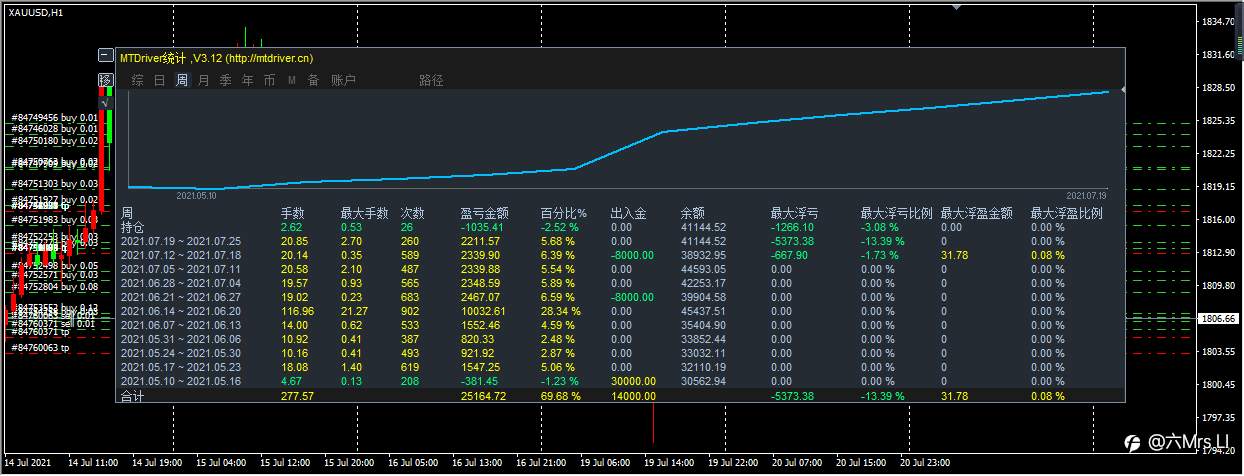1244x476 pixels.
Task: Open the 备 notes tab
Action: tap(313, 80)
